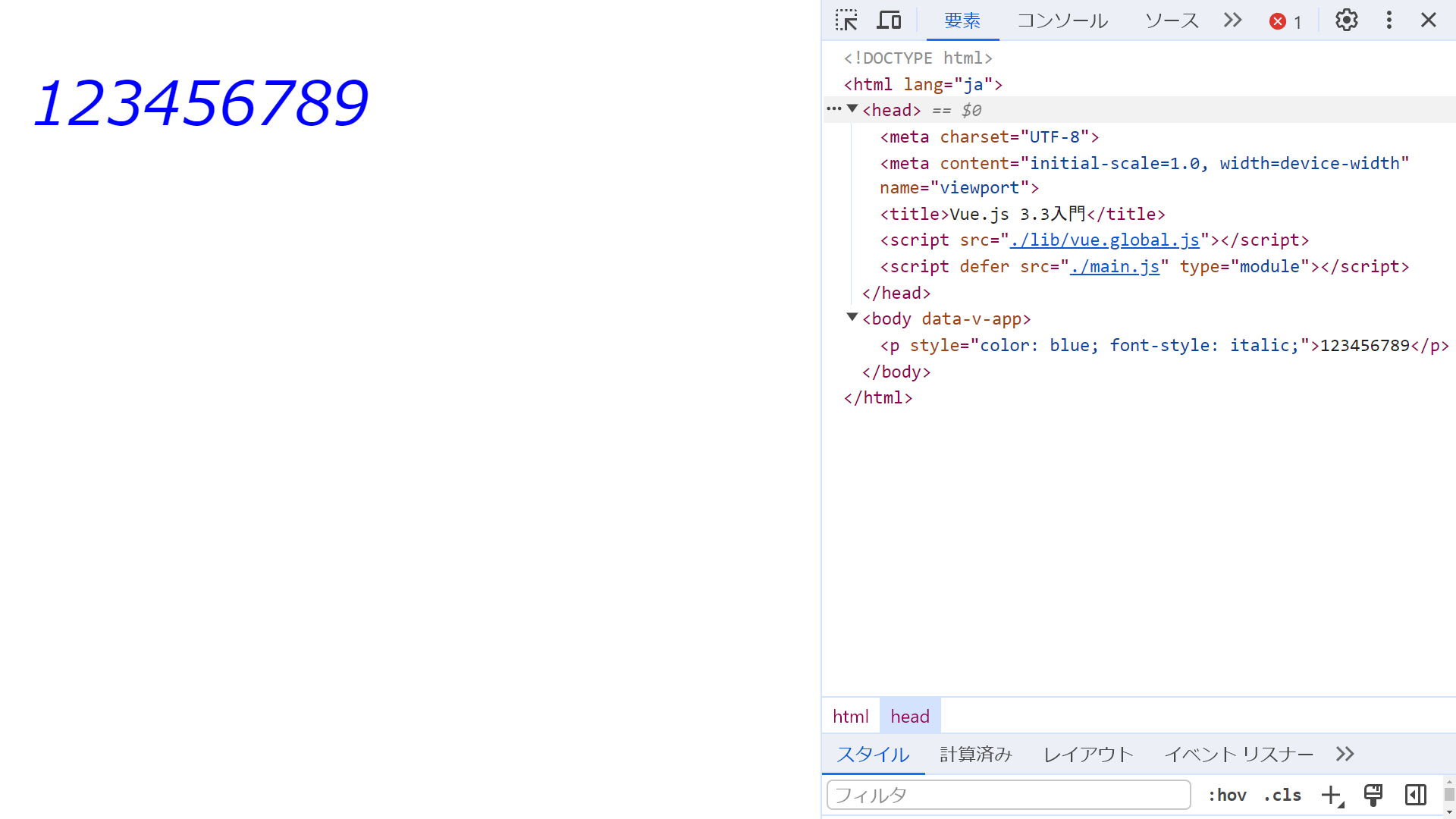Toggle the .cls element classes panel
The width and height of the screenshot is (1456, 819).
pos(1282,795)
